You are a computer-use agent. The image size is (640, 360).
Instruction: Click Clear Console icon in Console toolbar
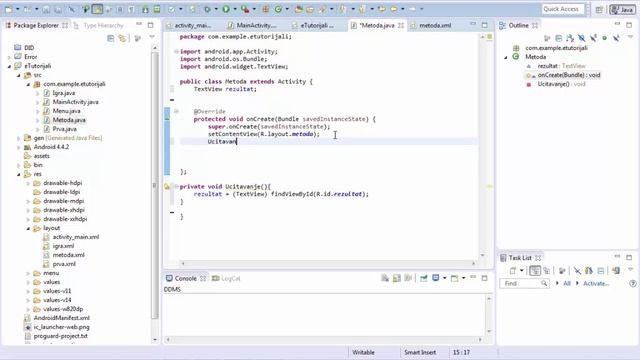[x=385, y=278]
